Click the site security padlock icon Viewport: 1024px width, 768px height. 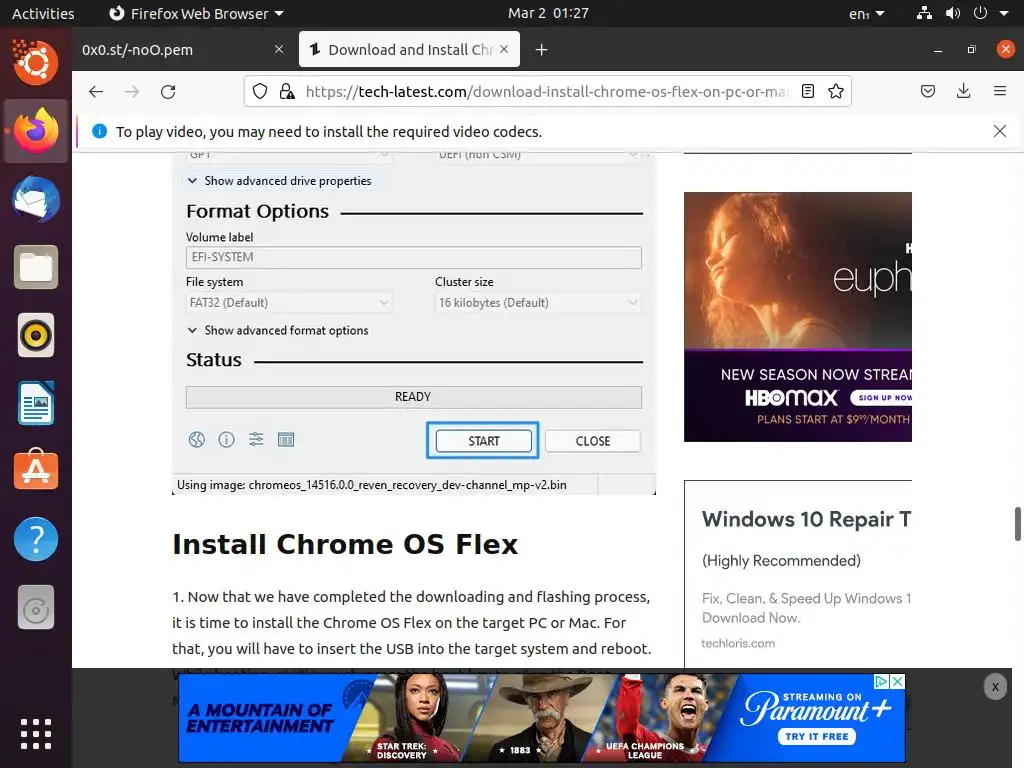tap(287, 91)
